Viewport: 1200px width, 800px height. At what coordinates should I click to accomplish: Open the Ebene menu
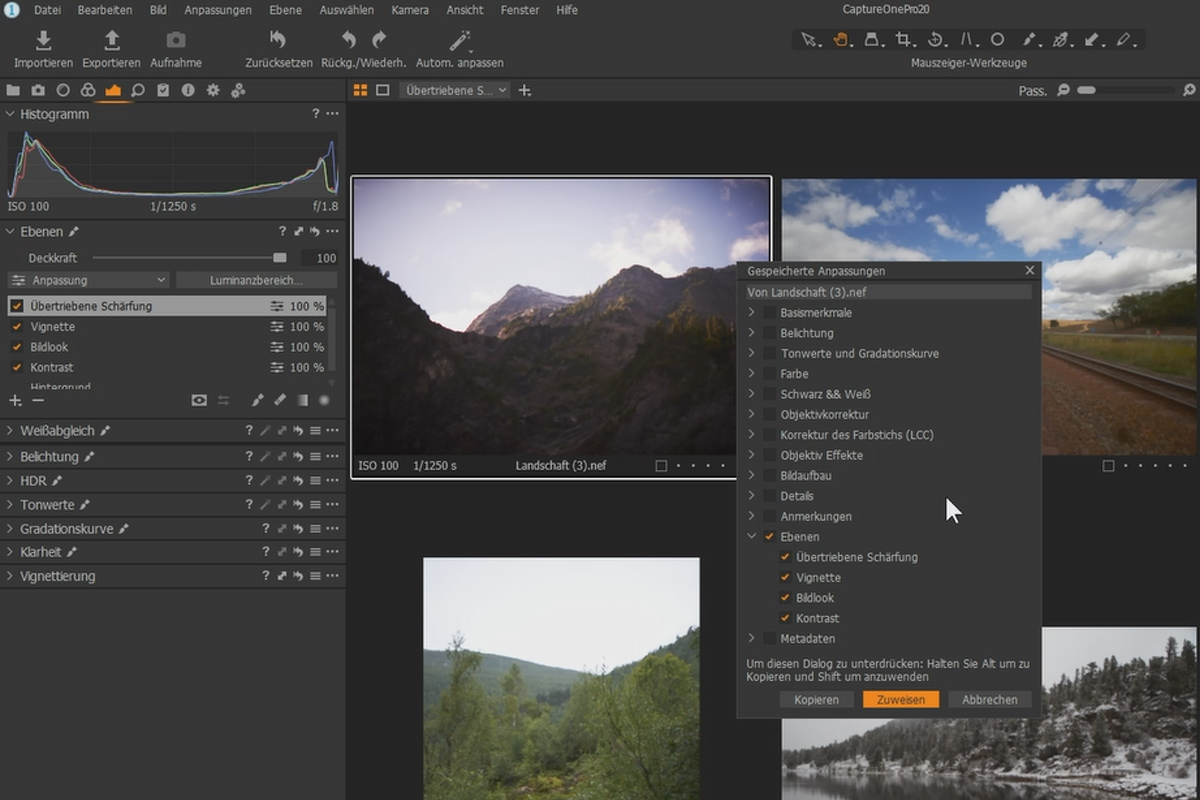[286, 10]
